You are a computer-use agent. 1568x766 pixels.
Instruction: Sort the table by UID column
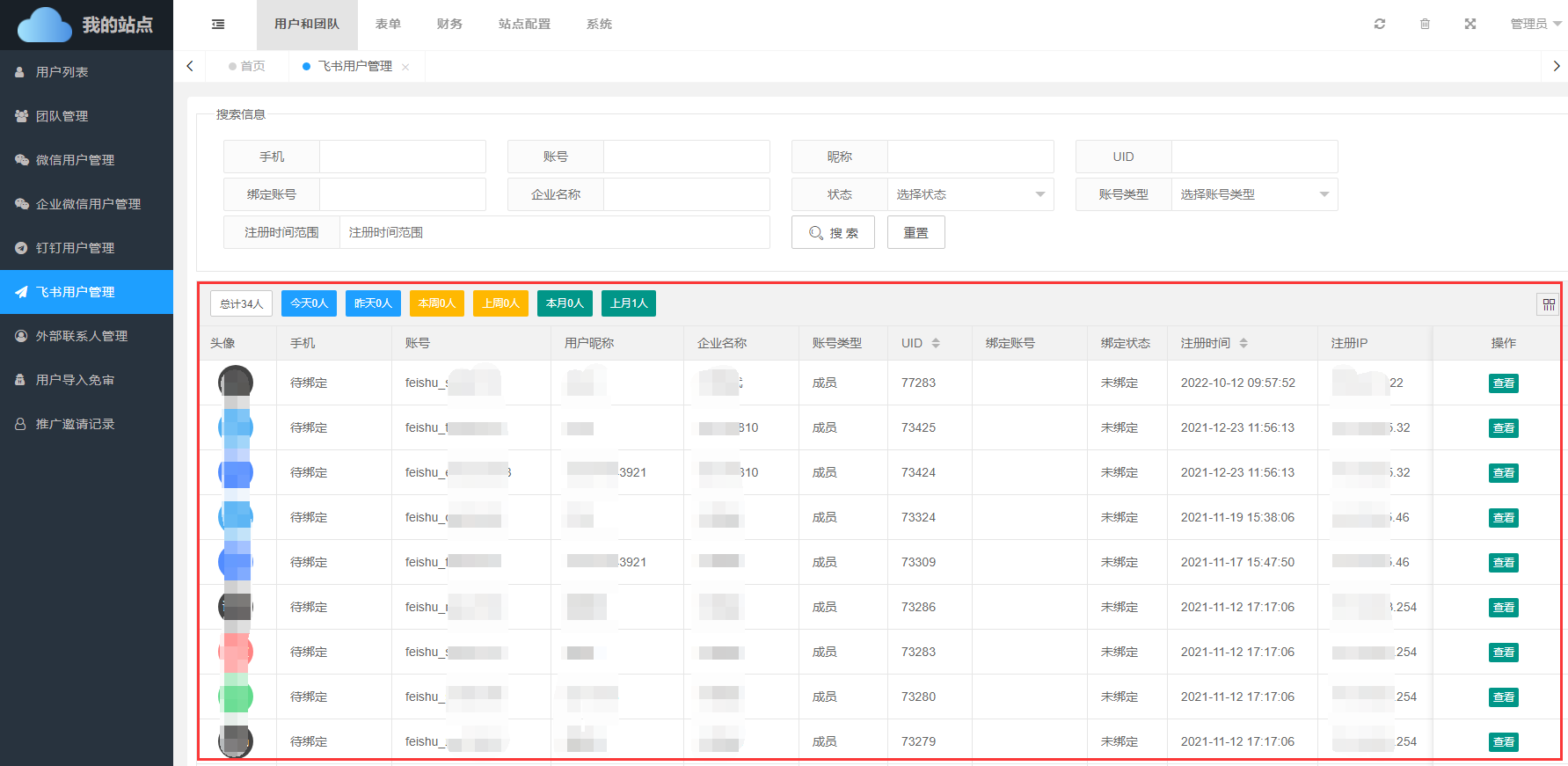pyautogui.click(x=936, y=343)
